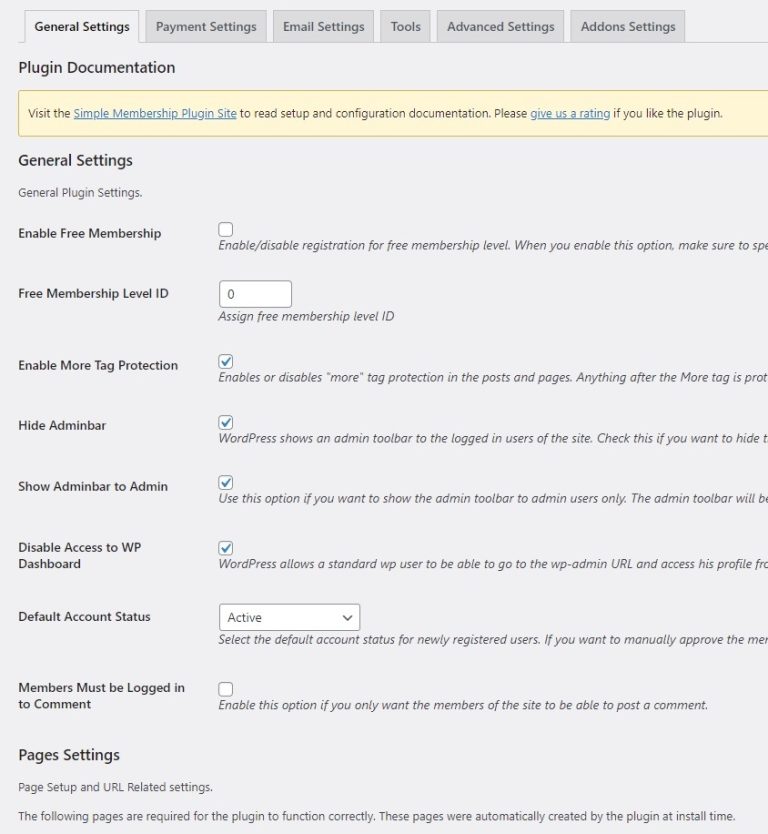Screen dimensions: 768x834
Task: Click the Free Membership Level ID label
Action: coord(93,294)
